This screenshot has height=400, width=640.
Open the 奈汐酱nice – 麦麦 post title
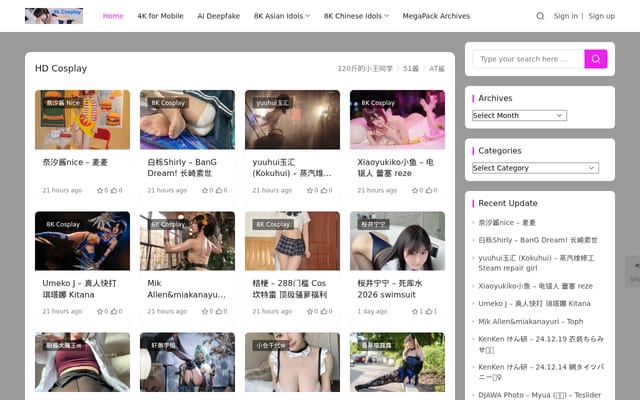click(x=75, y=162)
